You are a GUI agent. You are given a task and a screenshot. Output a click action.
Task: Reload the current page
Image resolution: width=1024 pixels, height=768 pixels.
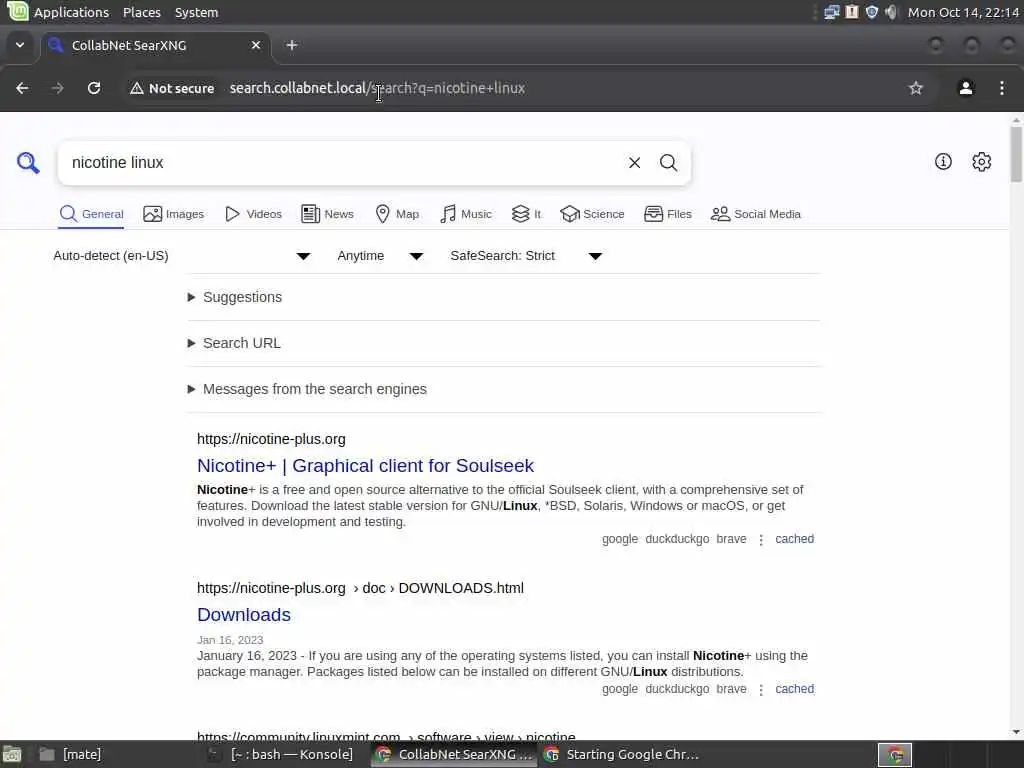coord(94,88)
